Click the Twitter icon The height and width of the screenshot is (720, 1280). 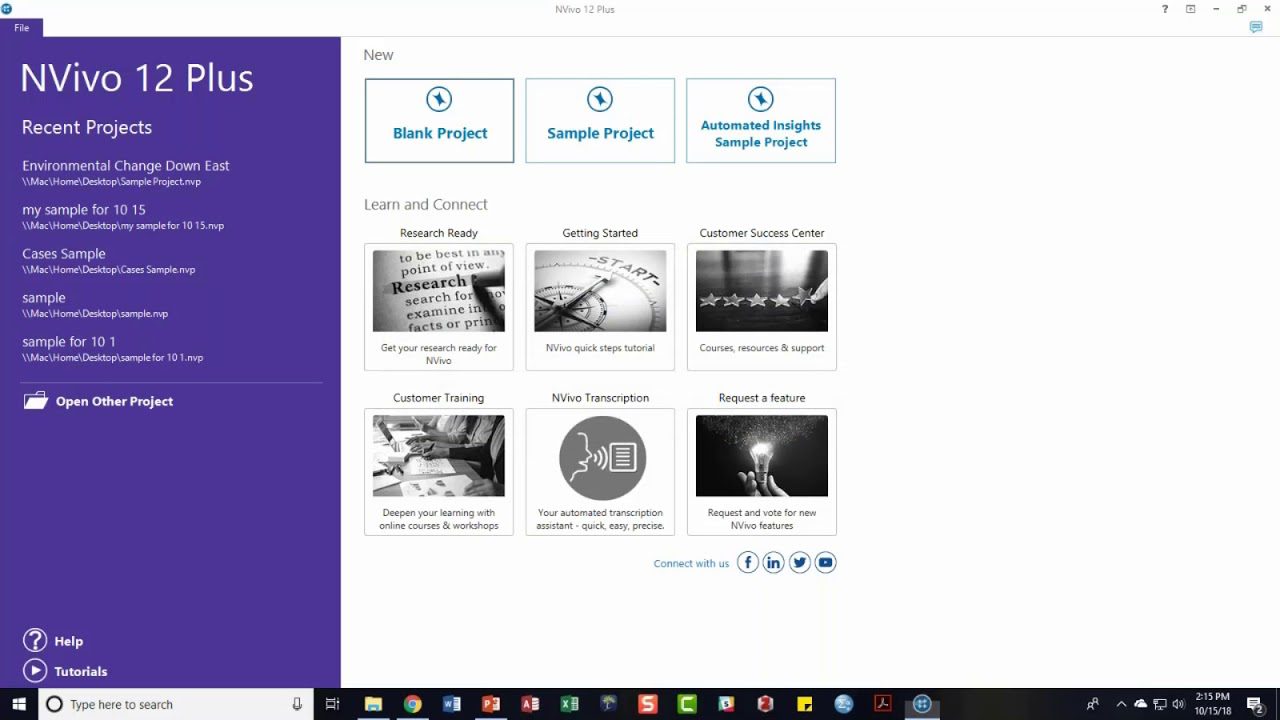[x=800, y=563]
